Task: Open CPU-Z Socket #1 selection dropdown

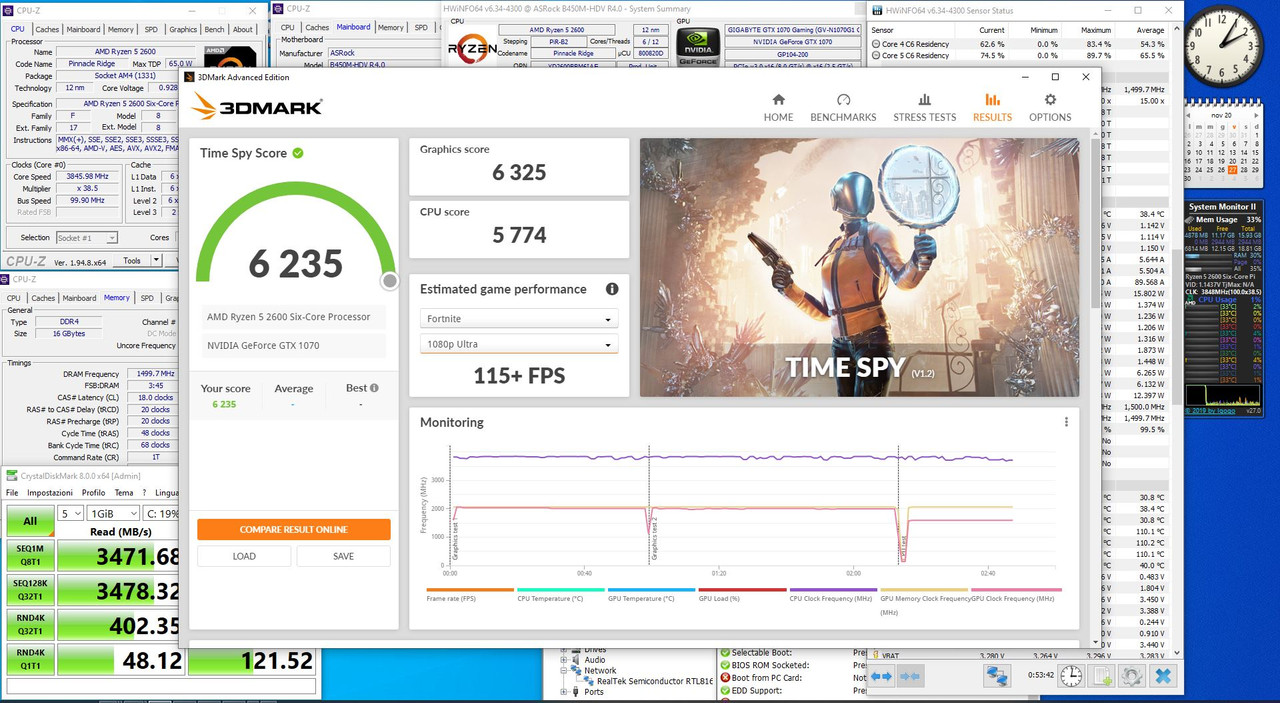Action: [x=85, y=238]
